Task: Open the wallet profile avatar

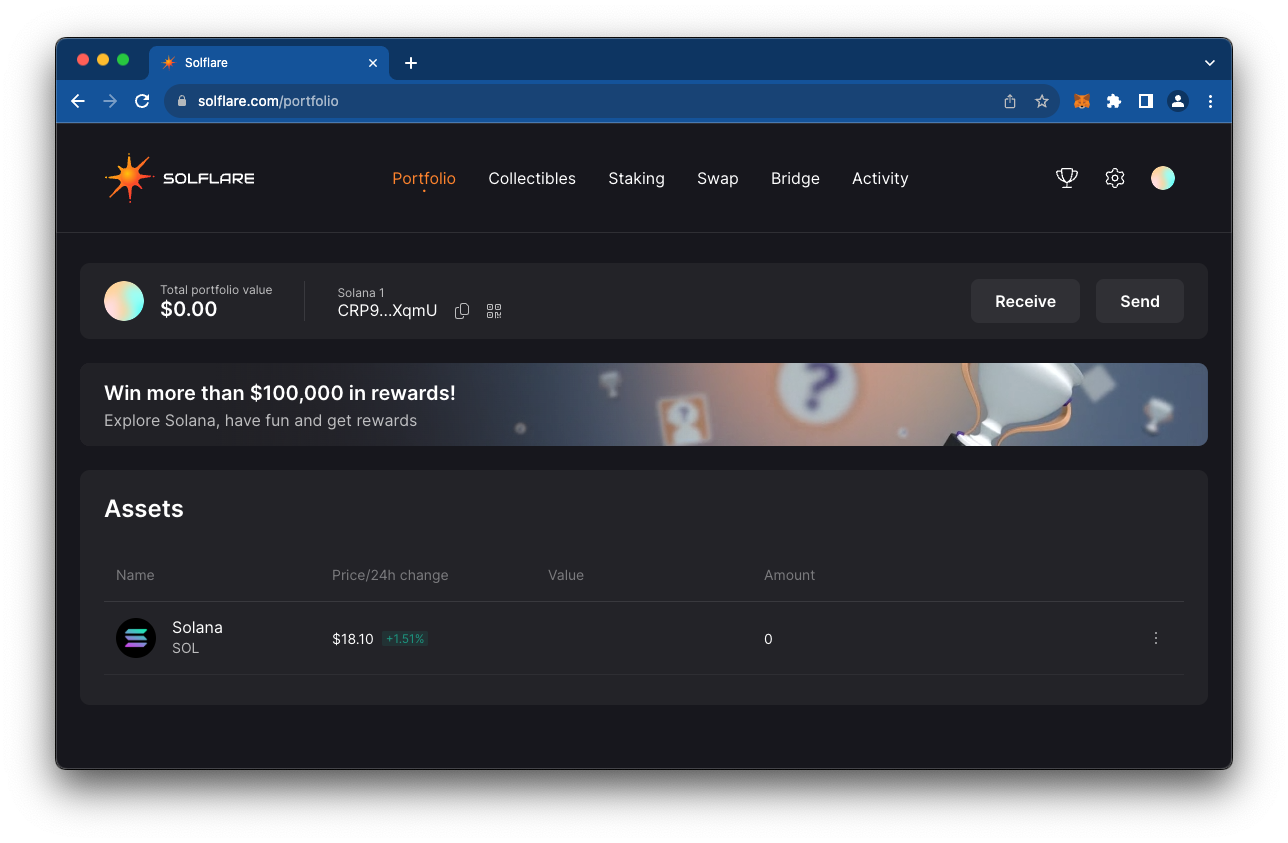Action: point(1162,178)
